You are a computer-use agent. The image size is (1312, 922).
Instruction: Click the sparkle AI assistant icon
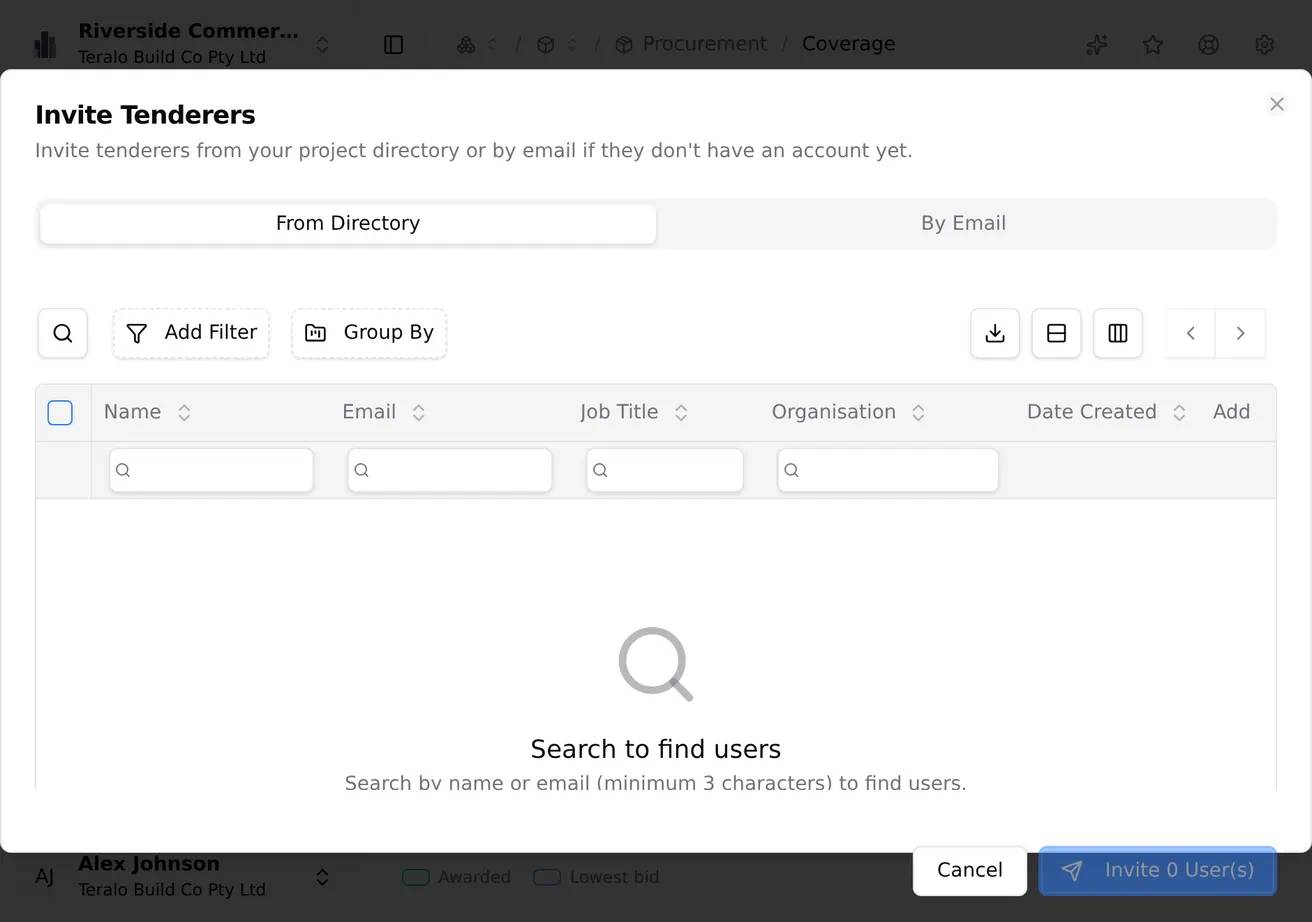pos(1097,44)
